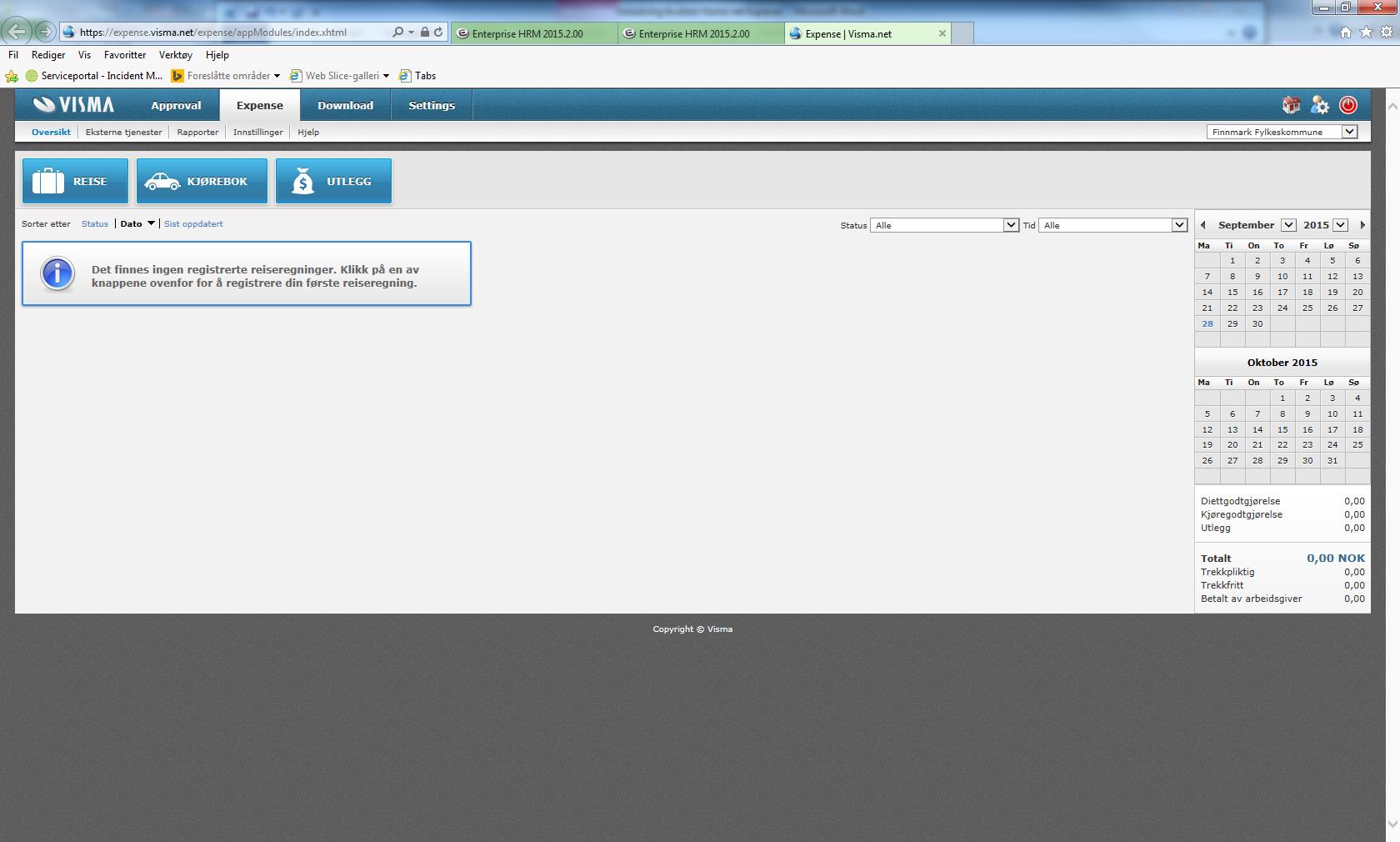Screen dimensions: 1400x842
Task: Open the Verktøy menu
Action: coord(176,54)
